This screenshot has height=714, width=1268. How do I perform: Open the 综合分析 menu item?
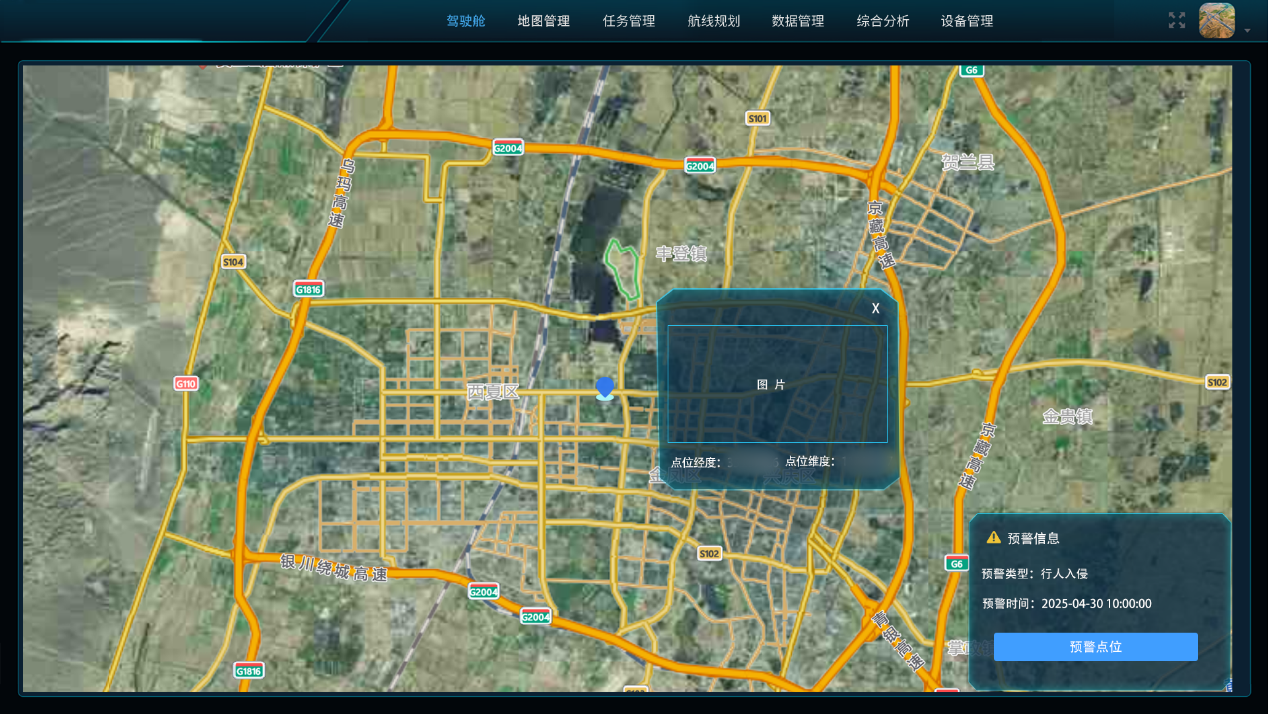point(883,21)
